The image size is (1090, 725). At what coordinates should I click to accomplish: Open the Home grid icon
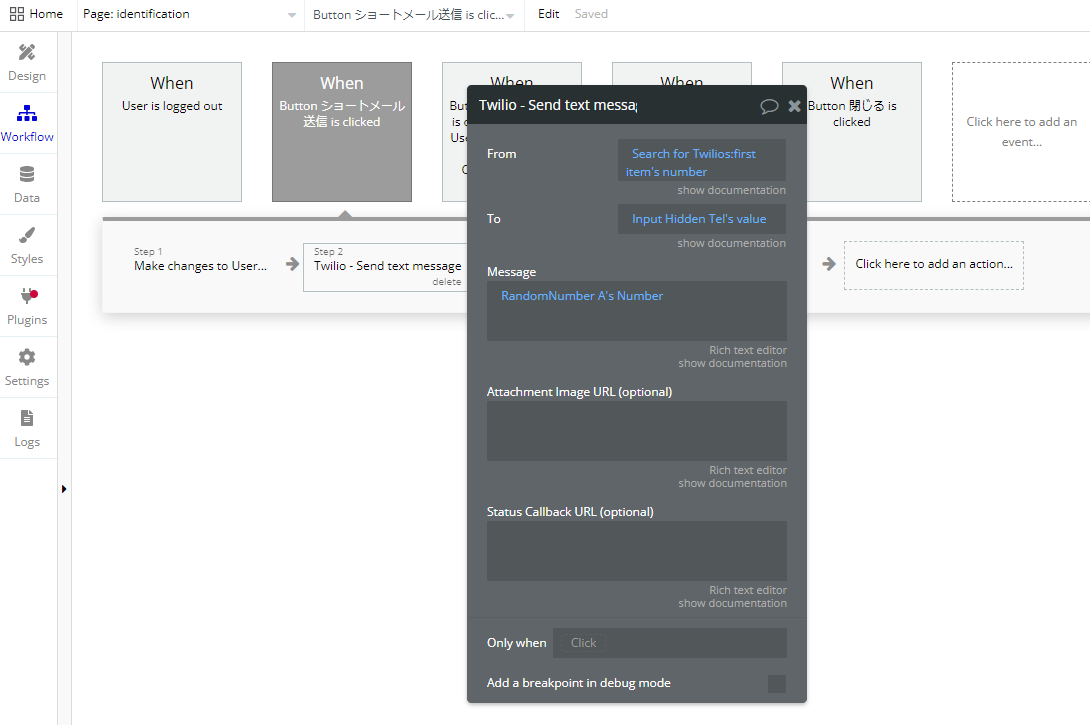pyautogui.click(x=17, y=14)
